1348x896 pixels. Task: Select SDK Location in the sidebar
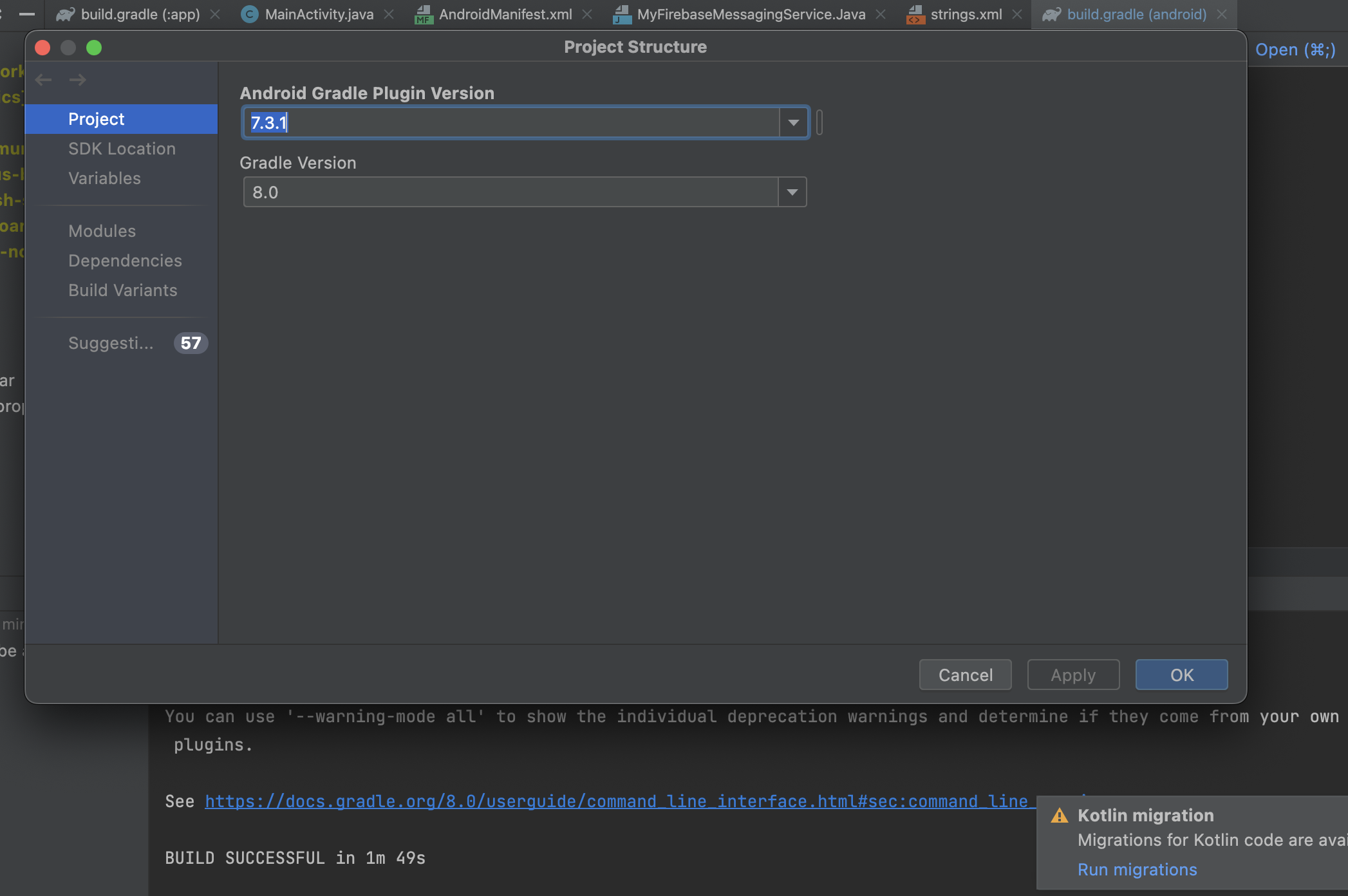tap(122, 148)
